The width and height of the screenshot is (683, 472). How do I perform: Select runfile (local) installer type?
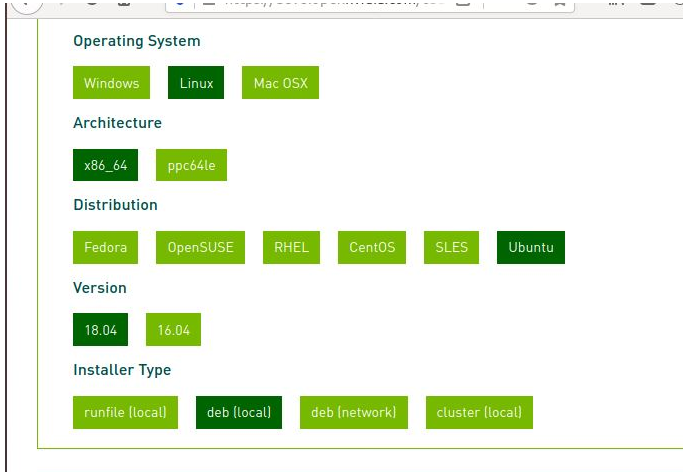pyautogui.click(x=125, y=412)
